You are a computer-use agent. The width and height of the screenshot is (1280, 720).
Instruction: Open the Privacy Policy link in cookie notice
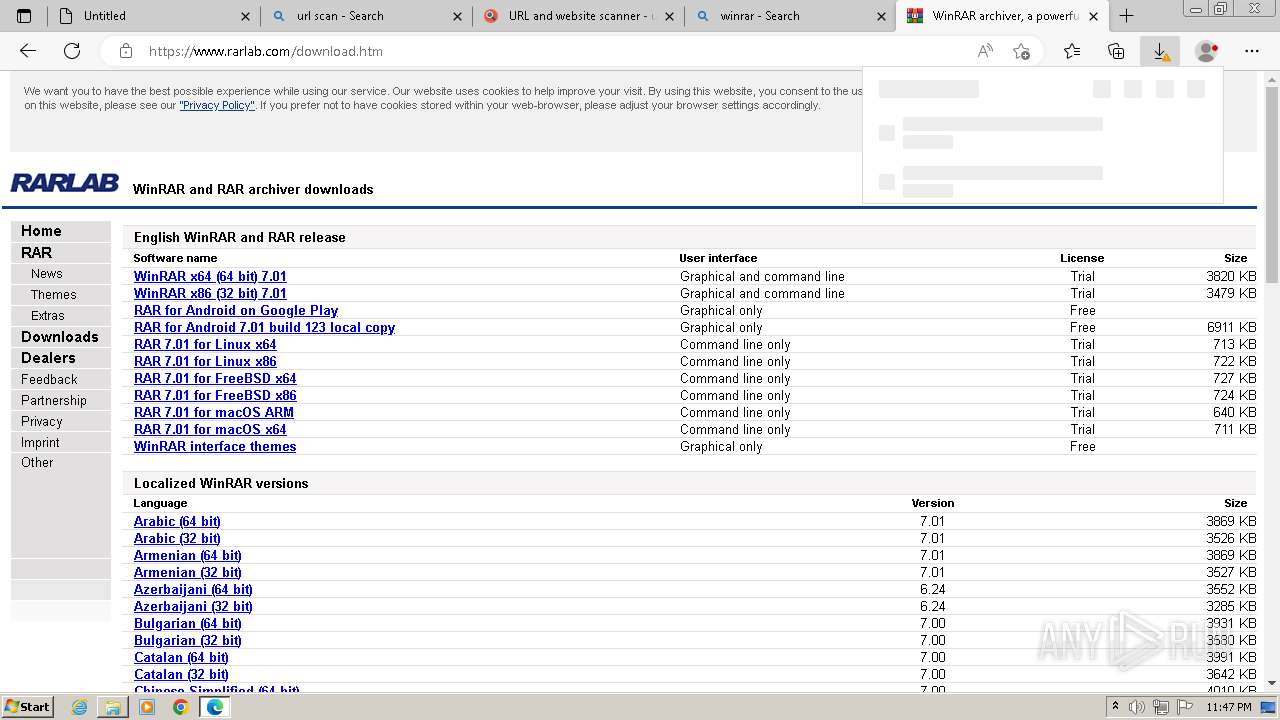(217, 105)
